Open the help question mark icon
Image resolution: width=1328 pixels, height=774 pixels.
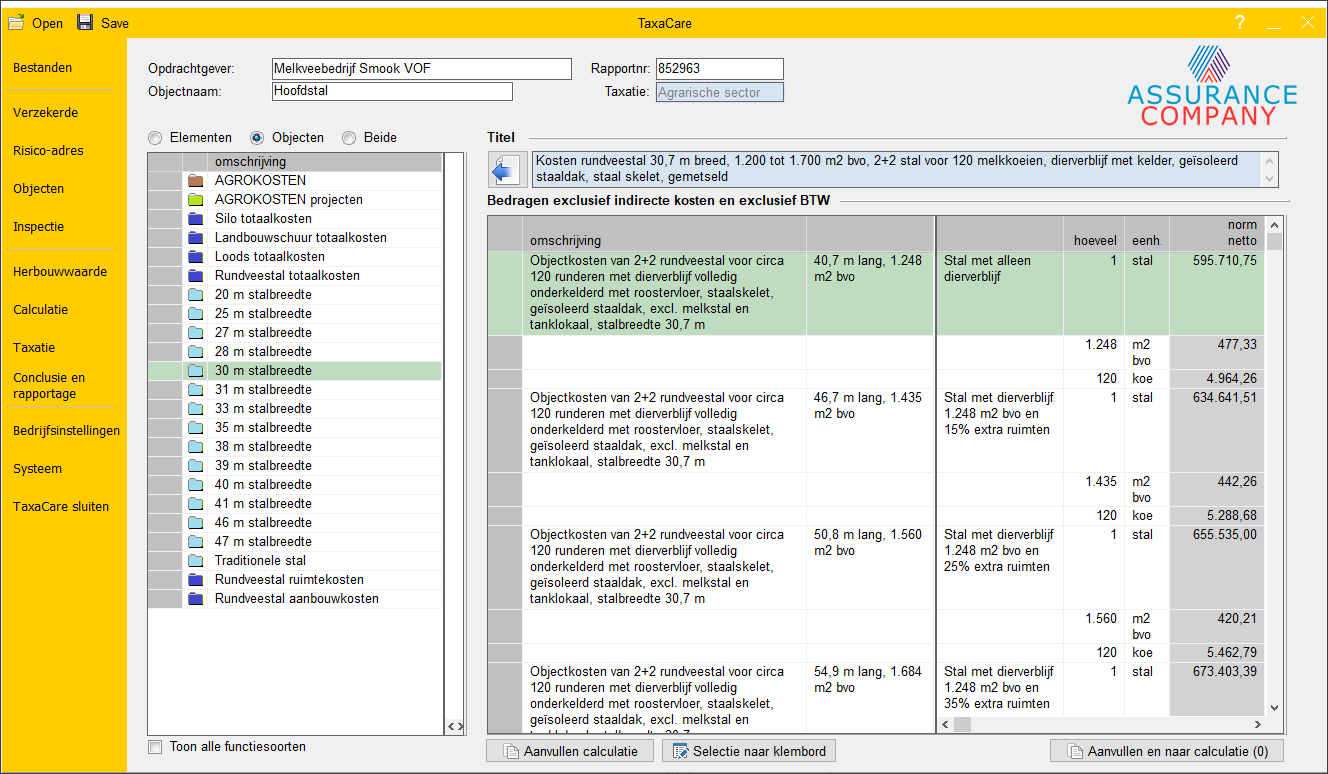(1240, 23)
